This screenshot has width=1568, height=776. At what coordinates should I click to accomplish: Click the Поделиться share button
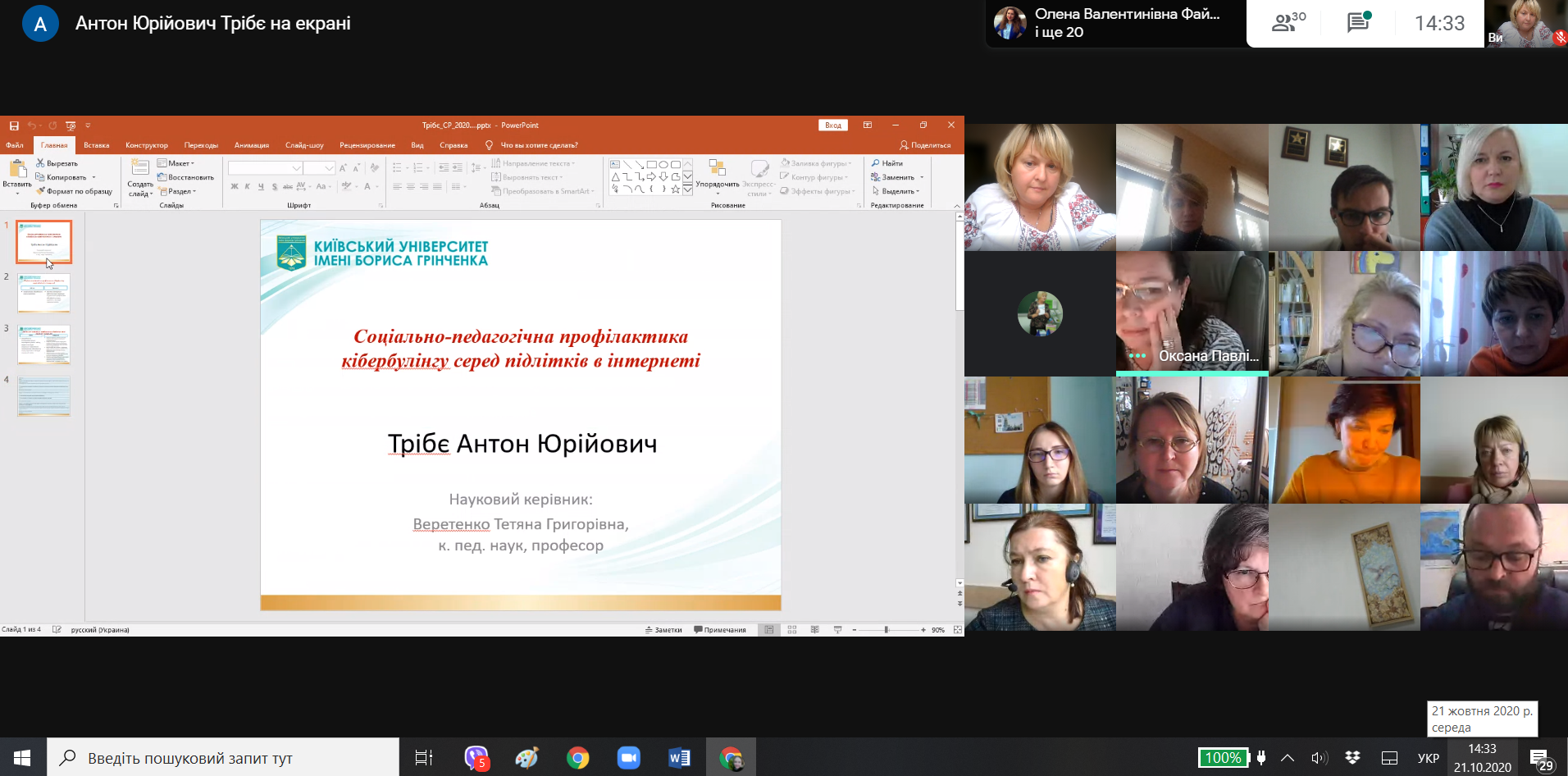pyautogui.click(x=925, y=145)
